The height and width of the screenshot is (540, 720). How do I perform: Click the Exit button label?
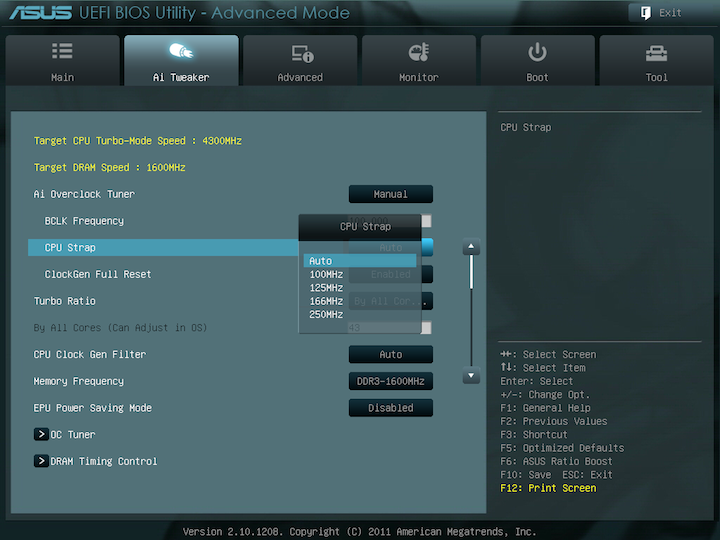tap(670, 13)
